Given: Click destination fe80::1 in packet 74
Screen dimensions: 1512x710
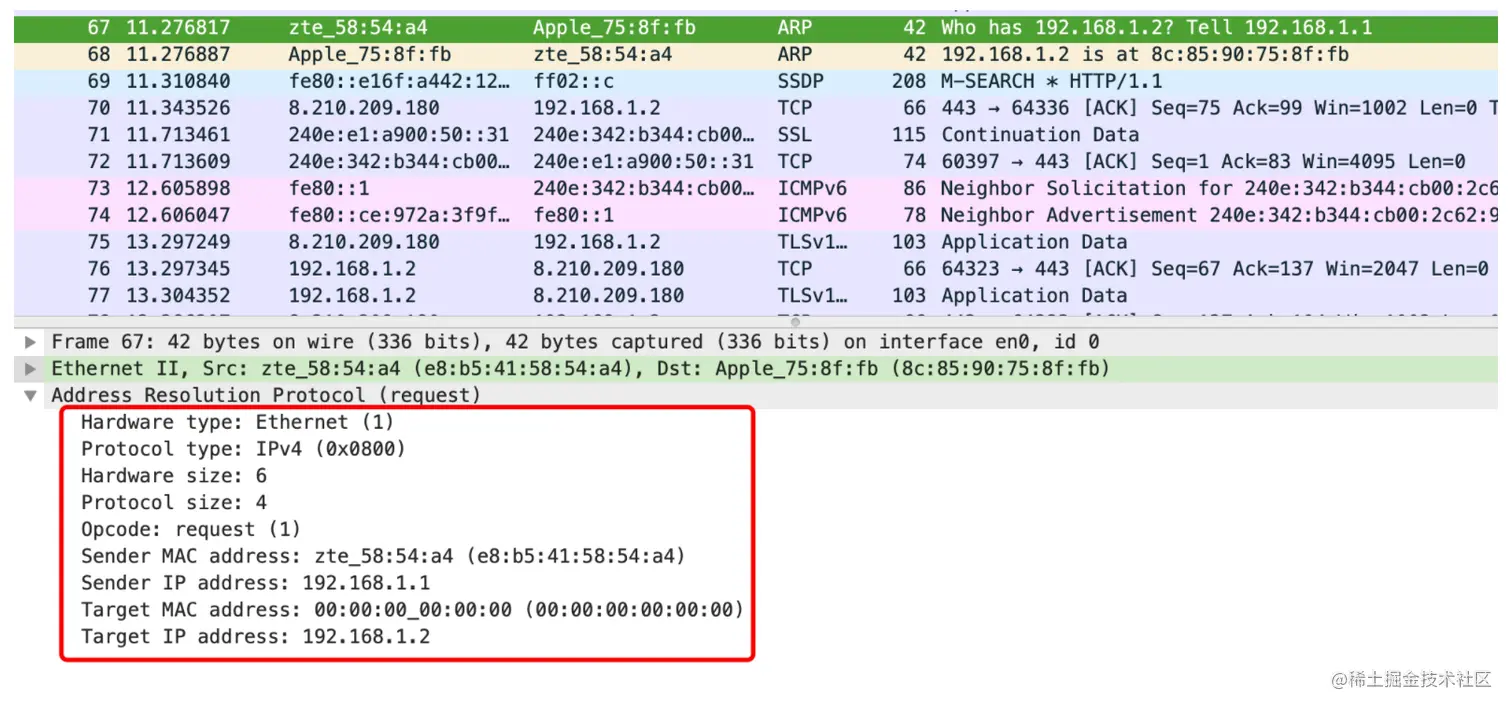Looking at the screenshot, I should coord(573,215).
